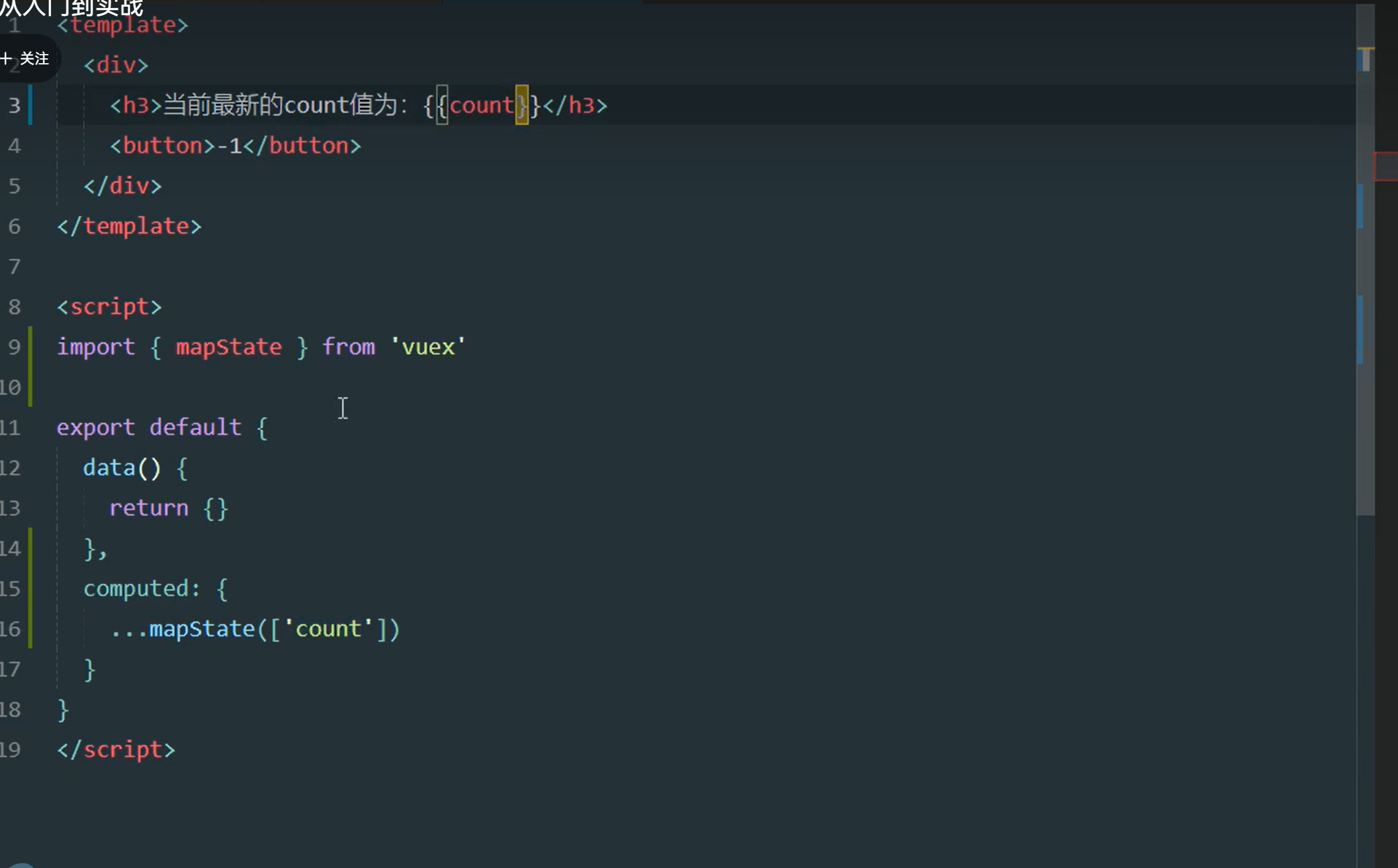1398x868 pixels.
Task: Click the closing </h3> tag
Action: point(575,106)
